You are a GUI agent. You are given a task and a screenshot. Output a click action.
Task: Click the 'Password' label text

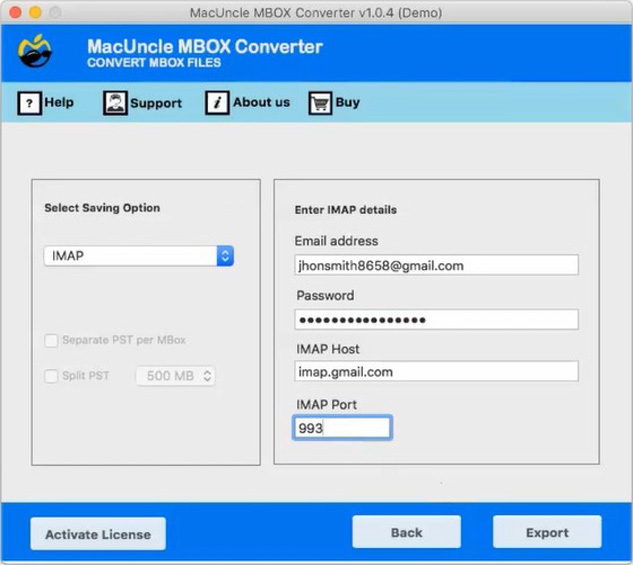tap(325, 296)
